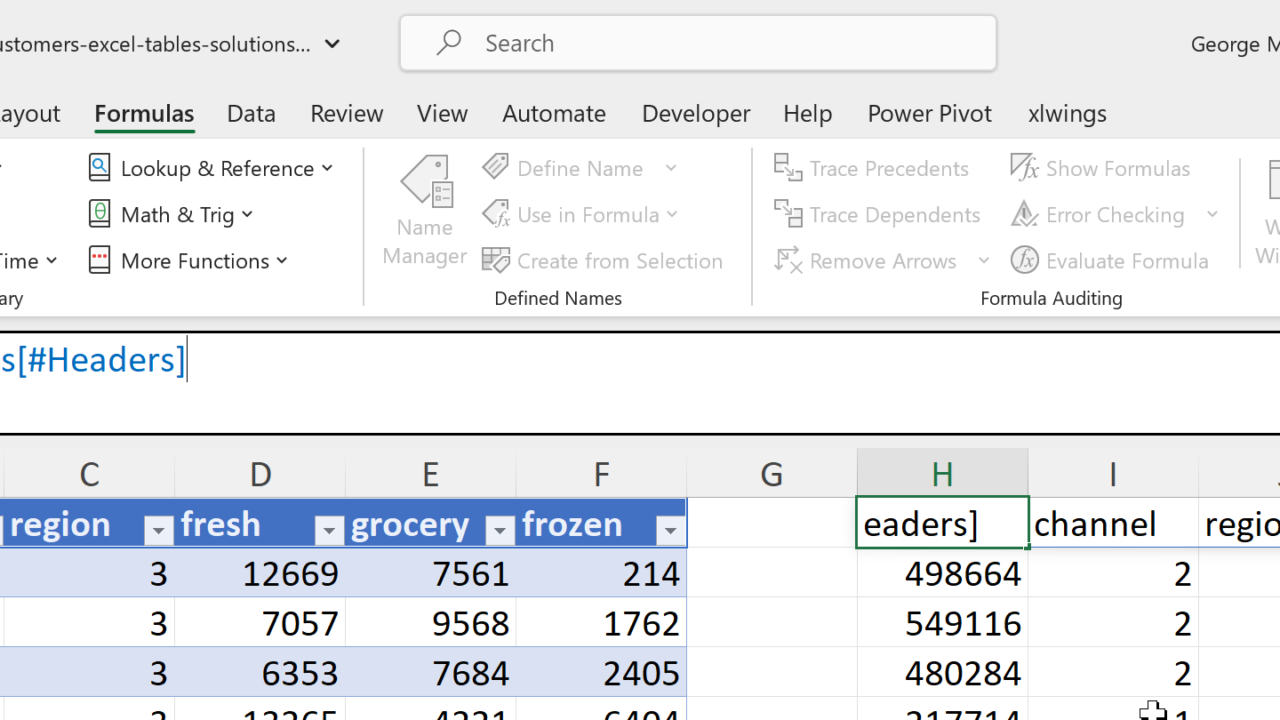Click into the Search box

[x=698, y=43]
